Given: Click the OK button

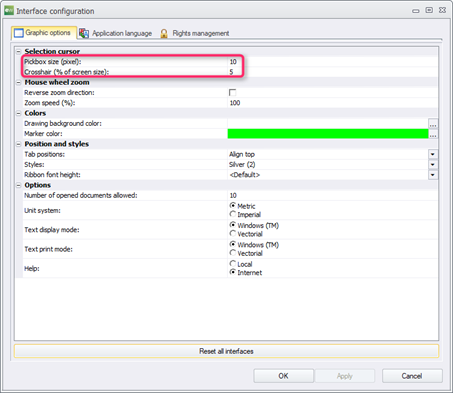Looking at the screenshot, I should coord(283,376).
